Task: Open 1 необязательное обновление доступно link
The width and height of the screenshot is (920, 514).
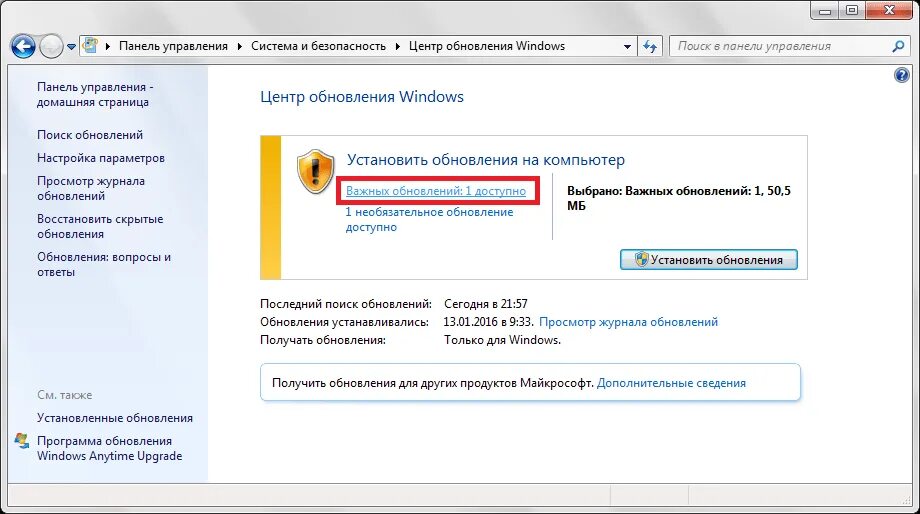Action: (429, 219)
